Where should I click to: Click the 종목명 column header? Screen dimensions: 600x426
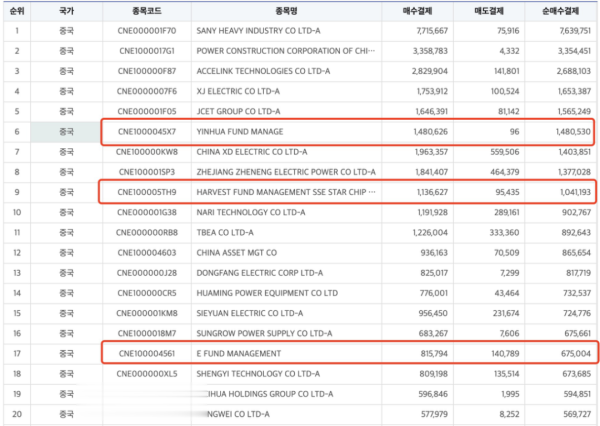pyautogui.click(x=286, y=11)
